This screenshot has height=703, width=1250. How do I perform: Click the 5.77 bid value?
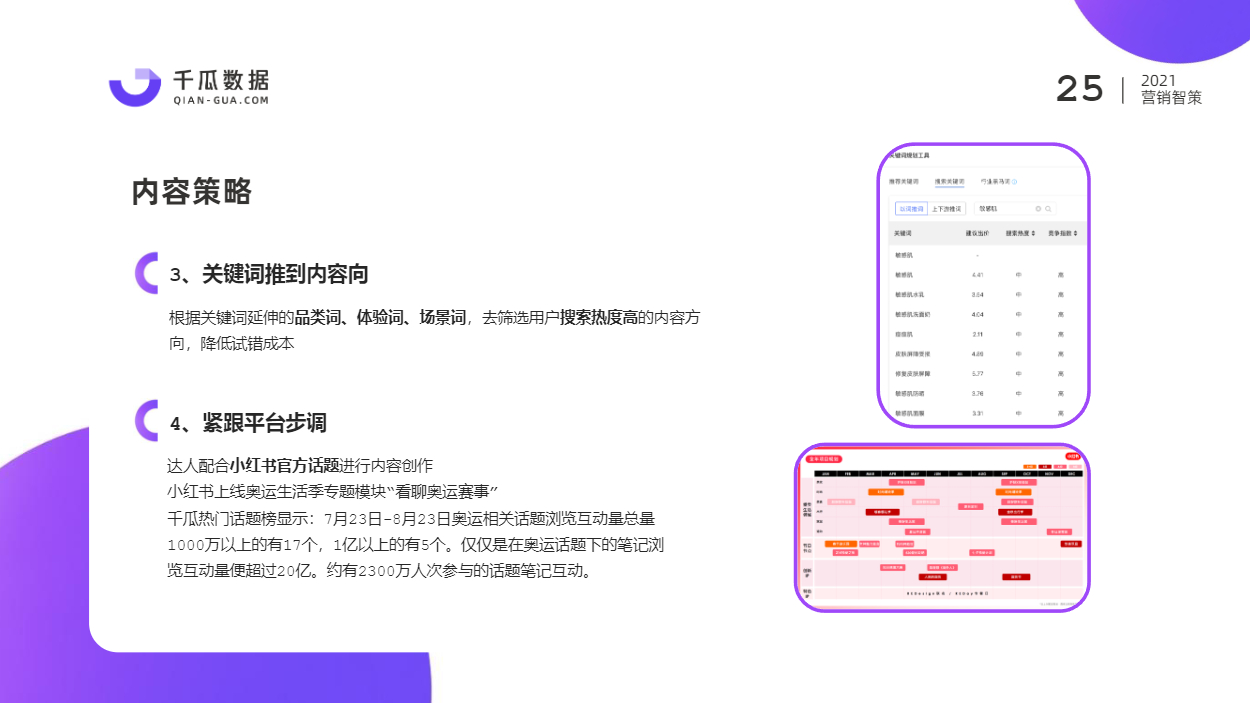(978, 374)
